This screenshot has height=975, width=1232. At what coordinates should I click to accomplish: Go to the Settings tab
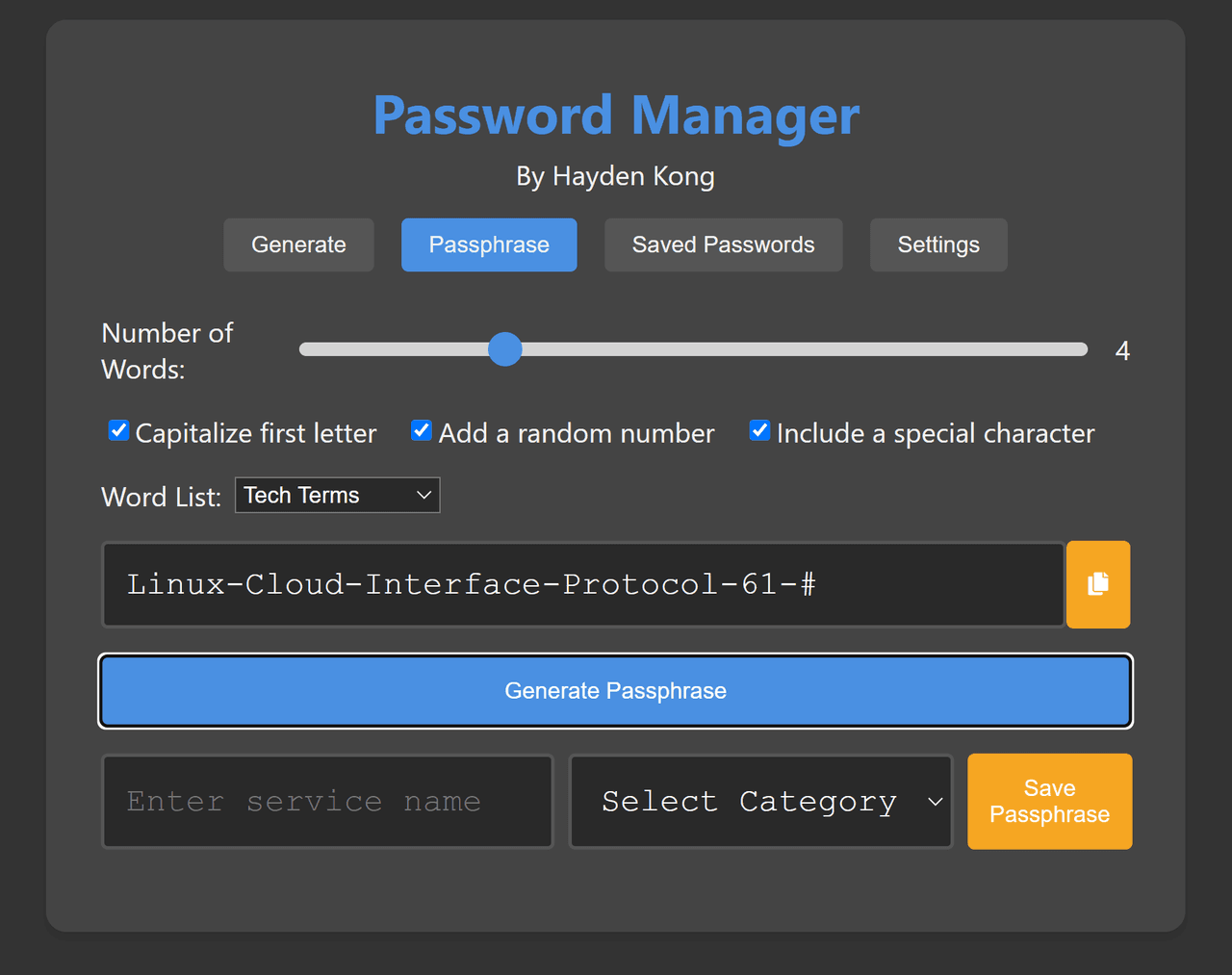pos(937,244)
